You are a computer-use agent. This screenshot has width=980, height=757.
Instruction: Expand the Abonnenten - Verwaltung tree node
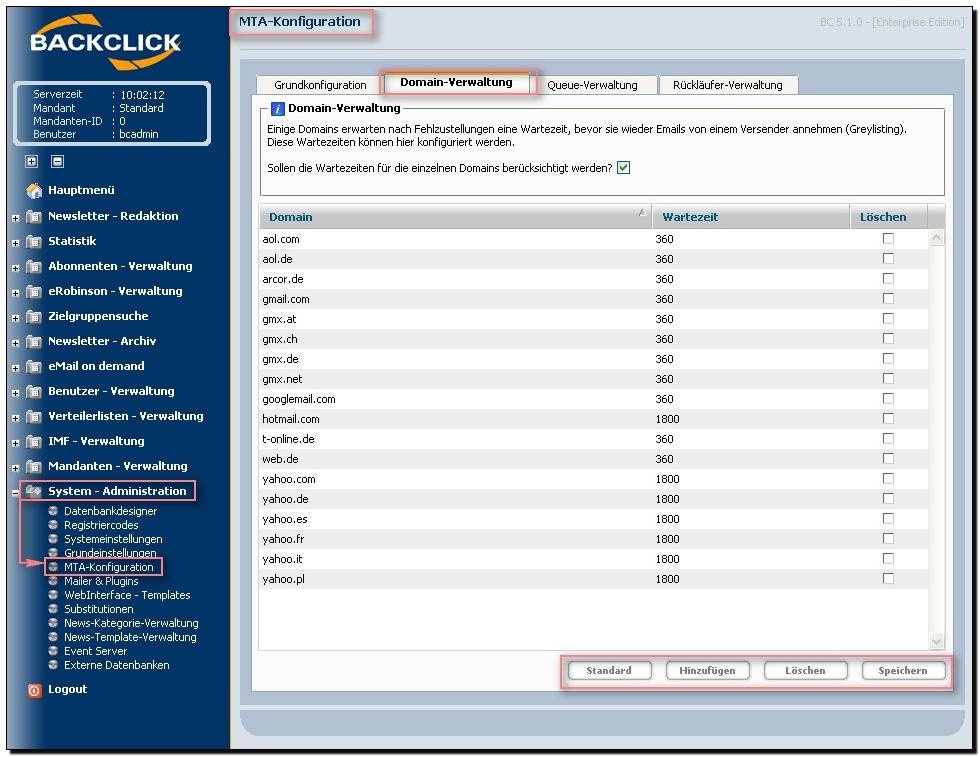pyautogui.click(x=15, y=267)
